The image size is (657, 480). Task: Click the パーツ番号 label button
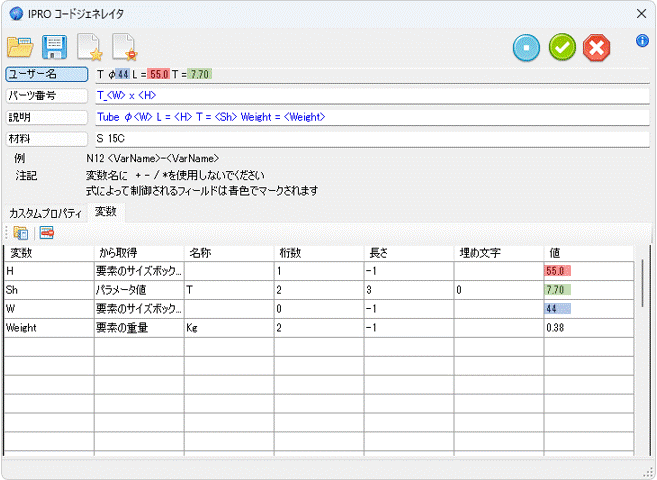point(46,96)
